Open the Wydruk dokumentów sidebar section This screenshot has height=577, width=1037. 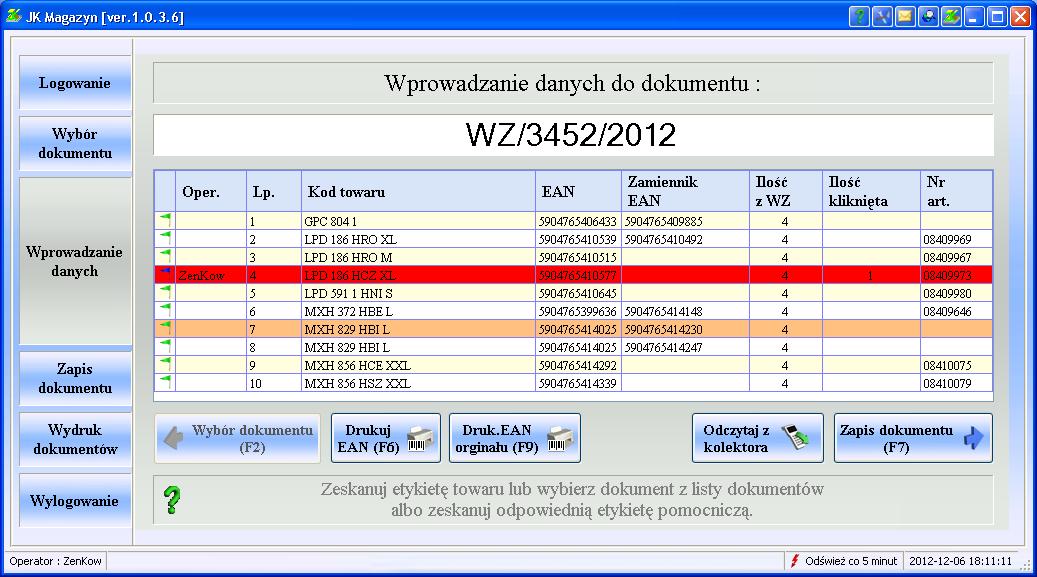coord(75,440)
